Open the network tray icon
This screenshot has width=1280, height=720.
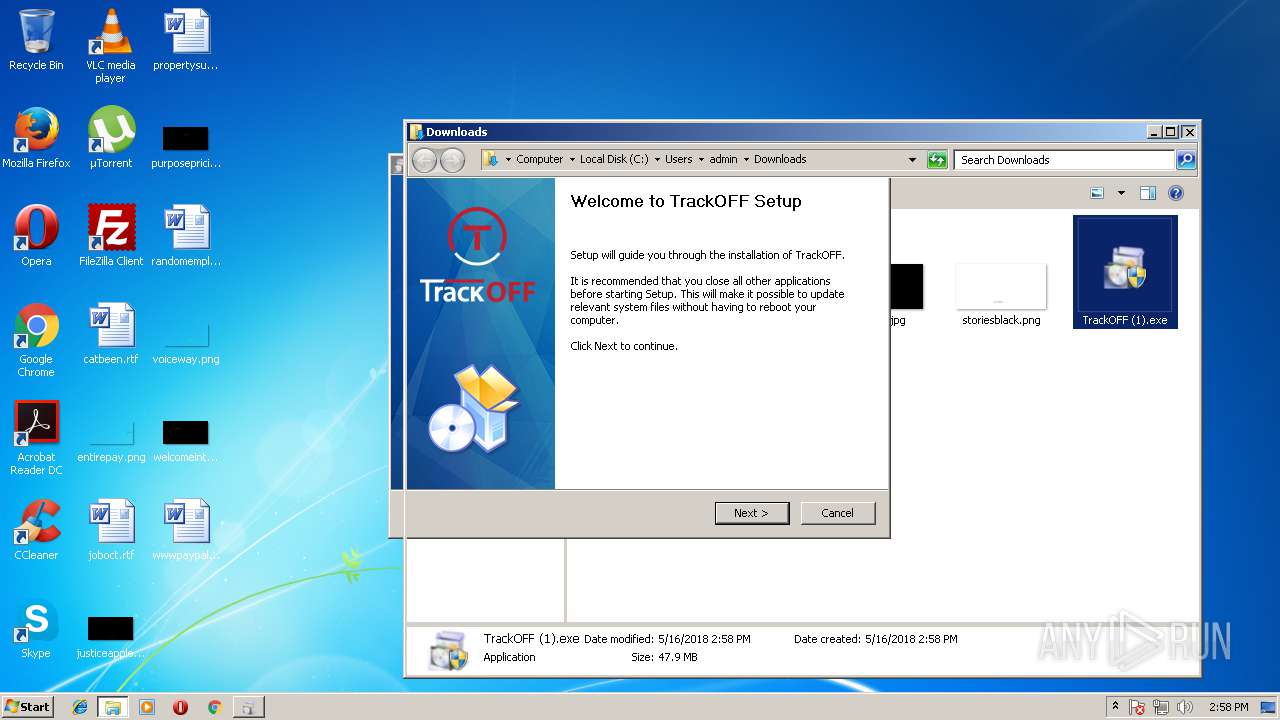1162,707
